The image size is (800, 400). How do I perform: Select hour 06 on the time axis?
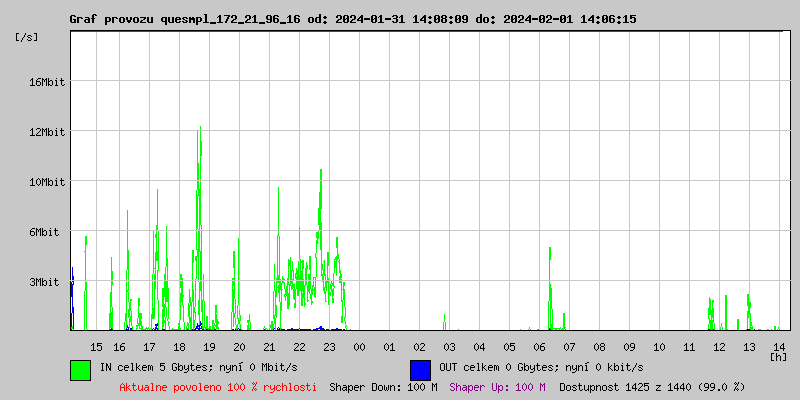click(x=539, y=346)
